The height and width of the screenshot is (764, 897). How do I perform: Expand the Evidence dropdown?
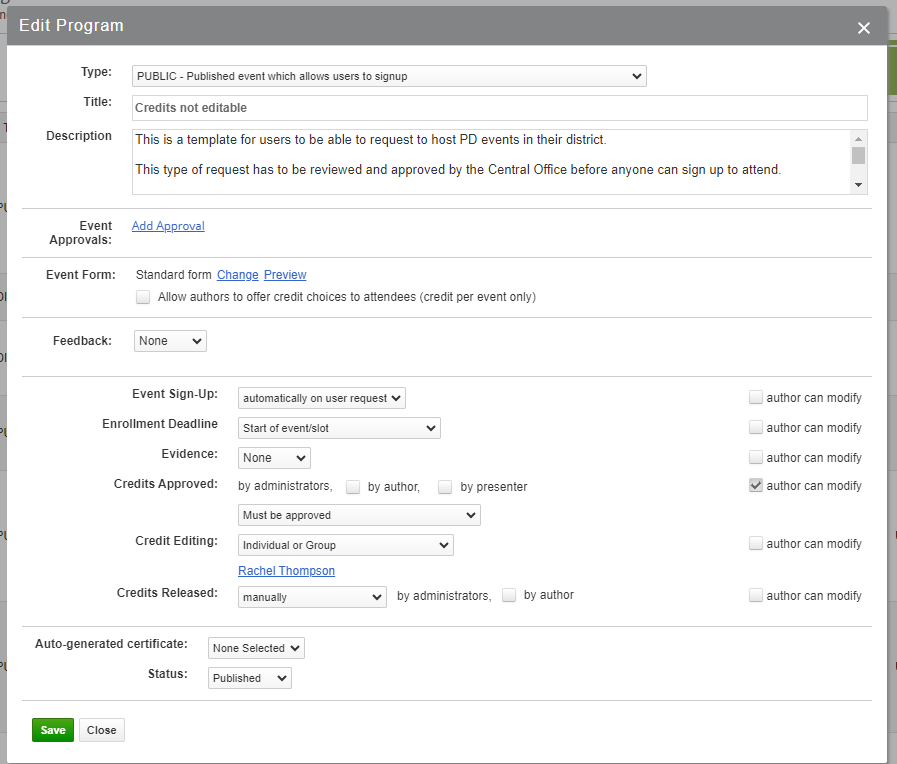click(273, 457)
